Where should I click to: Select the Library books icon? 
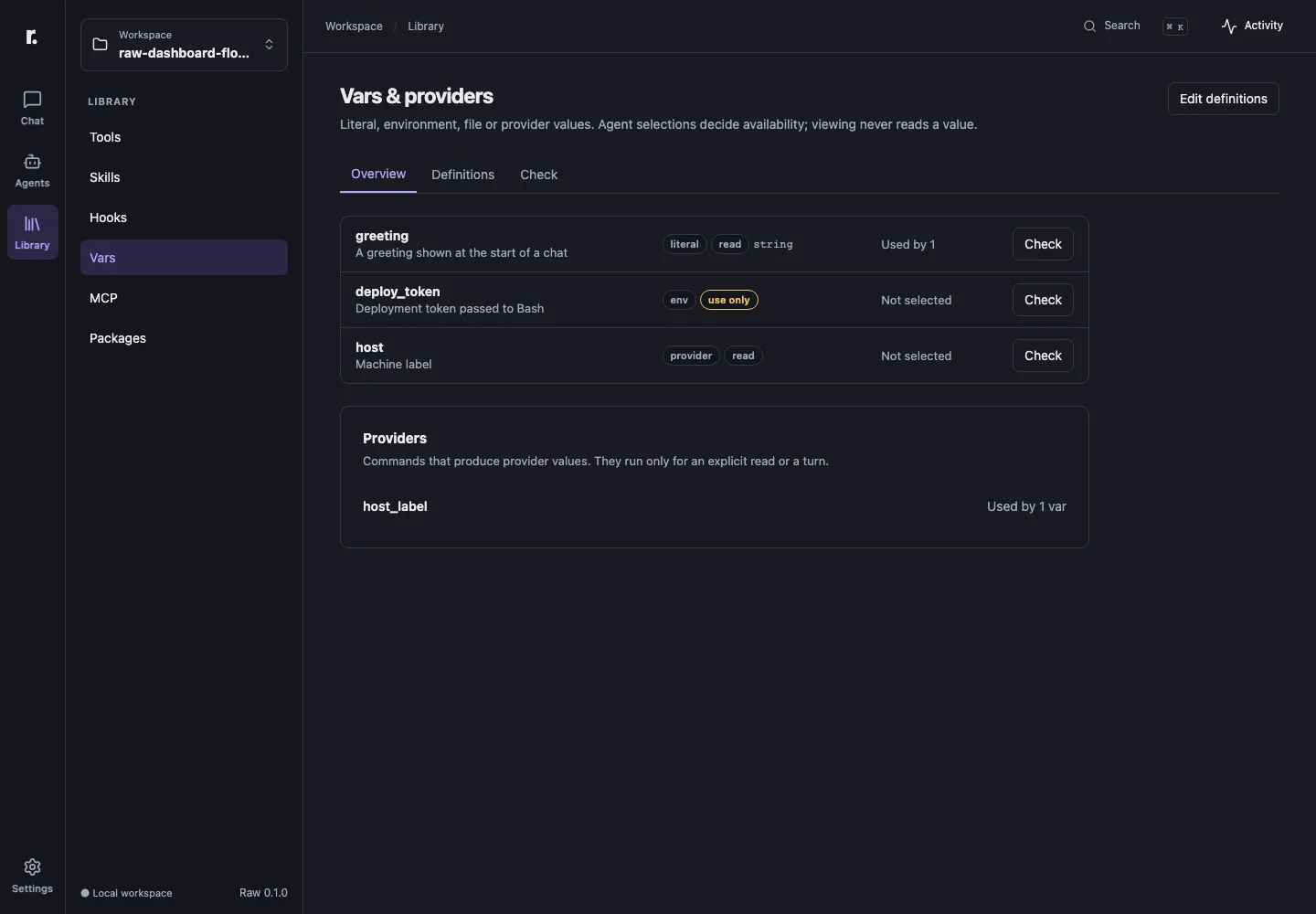pos(32,224)
